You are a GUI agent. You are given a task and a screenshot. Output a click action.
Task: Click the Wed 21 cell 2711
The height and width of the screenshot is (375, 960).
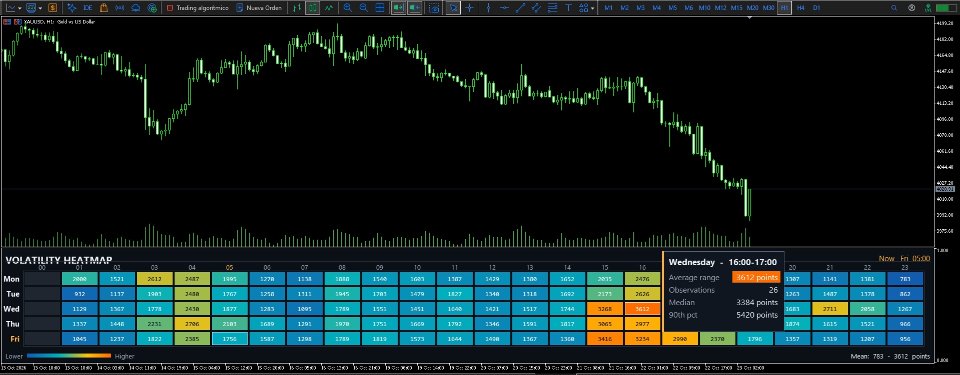pos(830,308)
